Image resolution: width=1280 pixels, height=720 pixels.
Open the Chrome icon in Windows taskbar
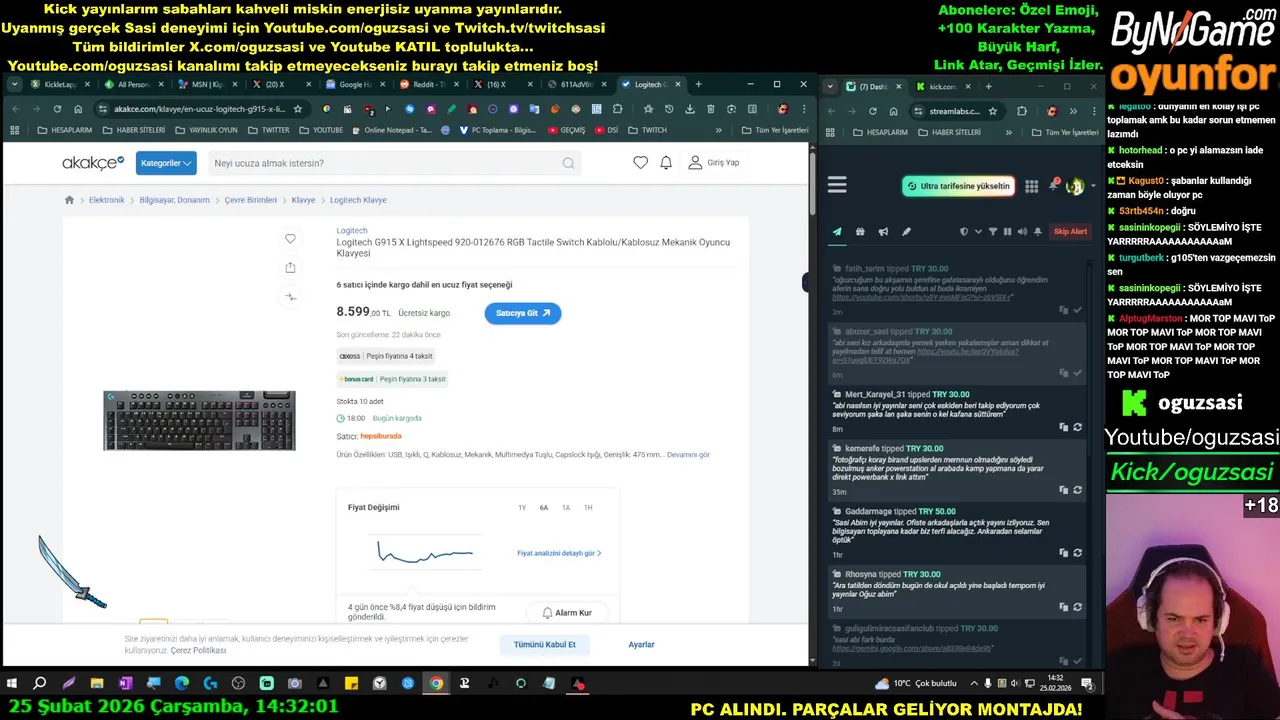(436, 684)
